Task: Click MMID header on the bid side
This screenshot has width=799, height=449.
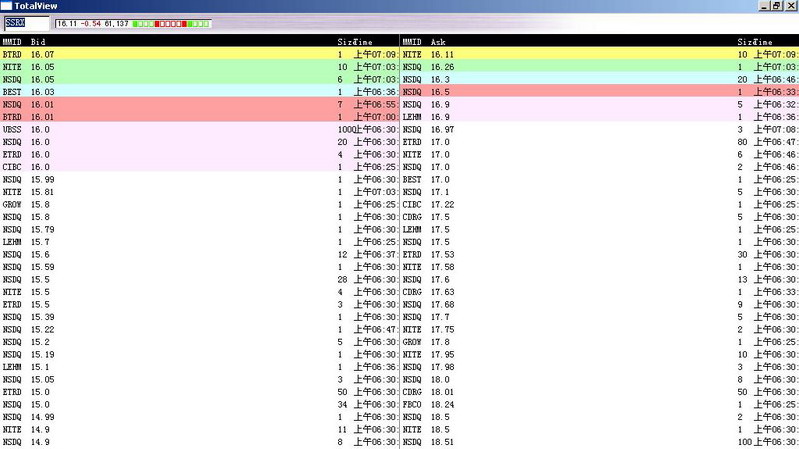Action: point(12,42)
